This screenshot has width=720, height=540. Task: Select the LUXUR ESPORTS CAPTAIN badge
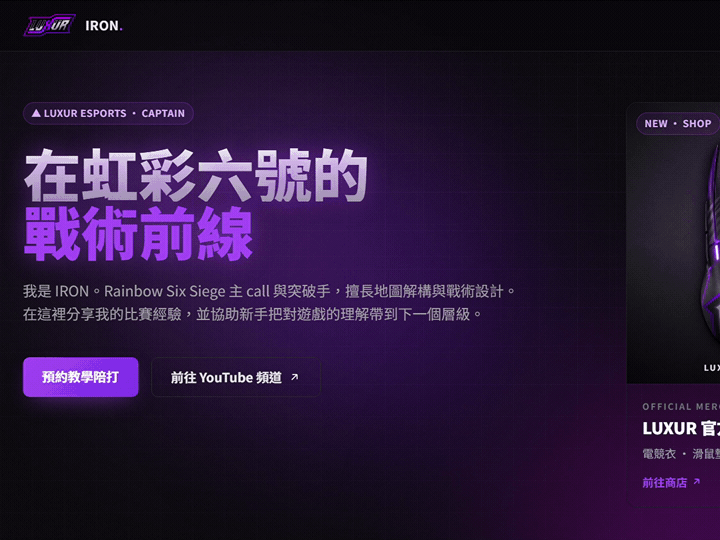pyautogui.click(x=108, y=113)
